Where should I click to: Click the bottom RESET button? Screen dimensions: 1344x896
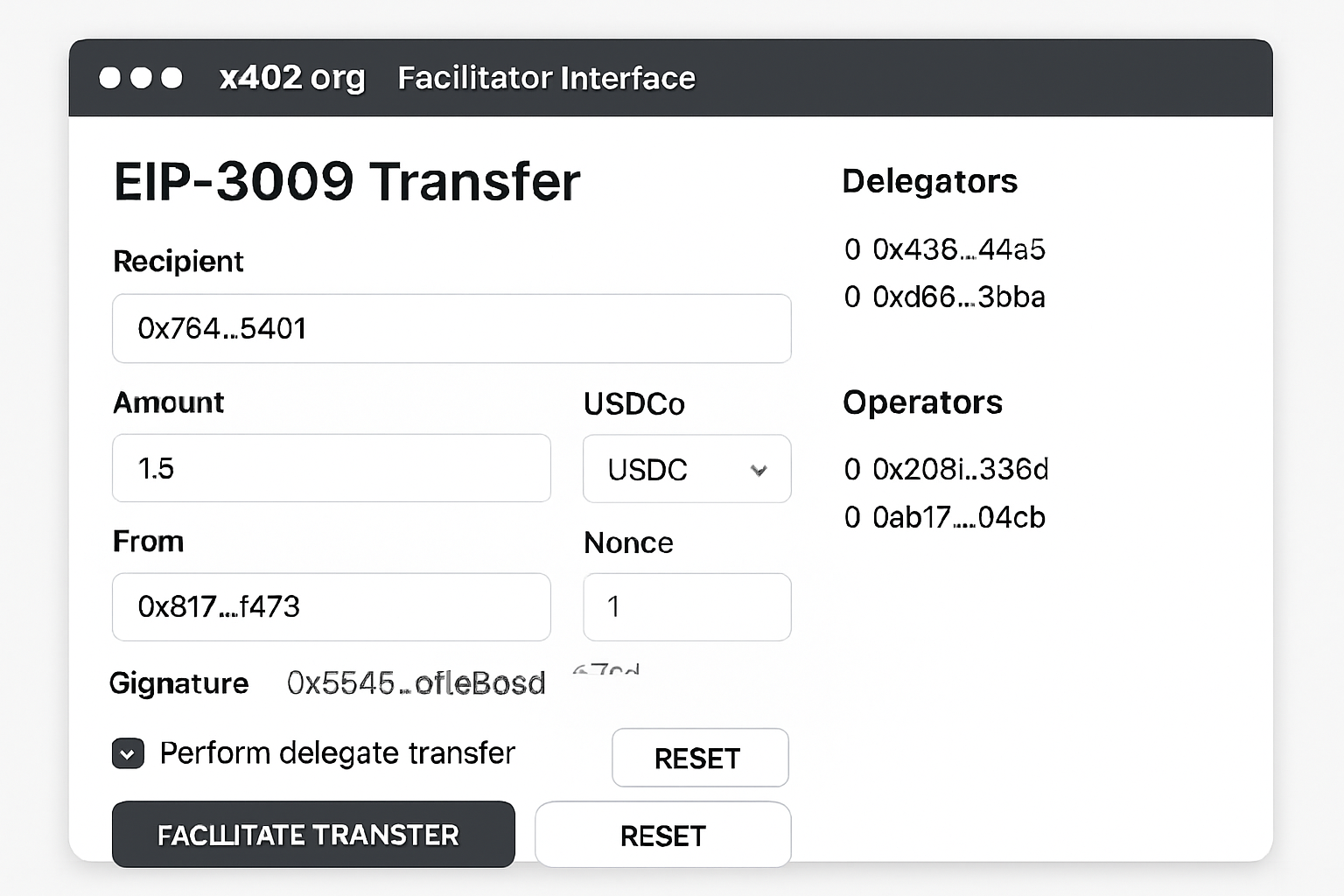(x=662, y=835)
